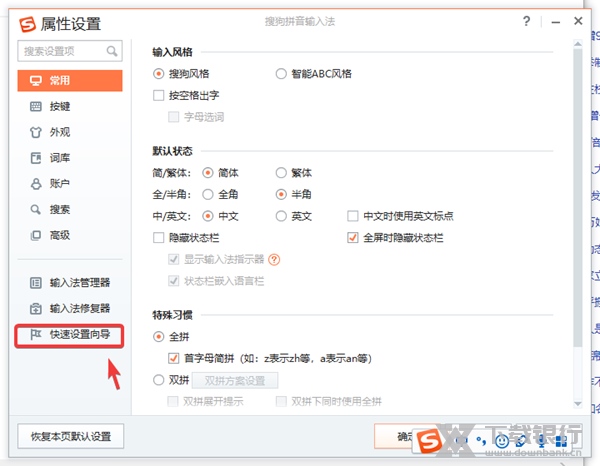
Task: Tick the 隐藏状态栏 checkbox
Action: click(x=159, y=238)
